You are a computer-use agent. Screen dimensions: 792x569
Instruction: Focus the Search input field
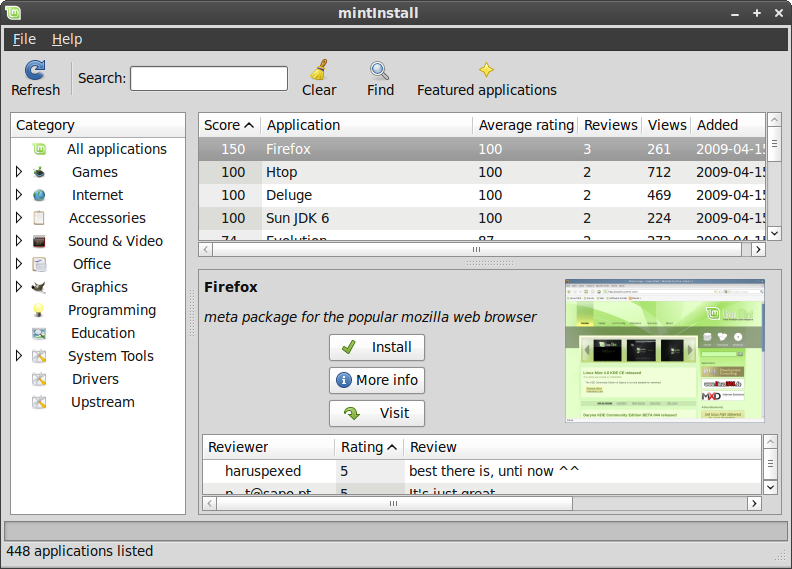[x=209, y=78]
